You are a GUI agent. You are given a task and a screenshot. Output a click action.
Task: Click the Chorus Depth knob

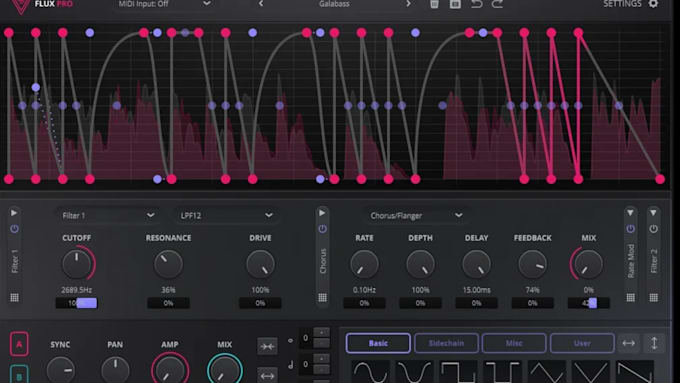[x=420, y=264]
